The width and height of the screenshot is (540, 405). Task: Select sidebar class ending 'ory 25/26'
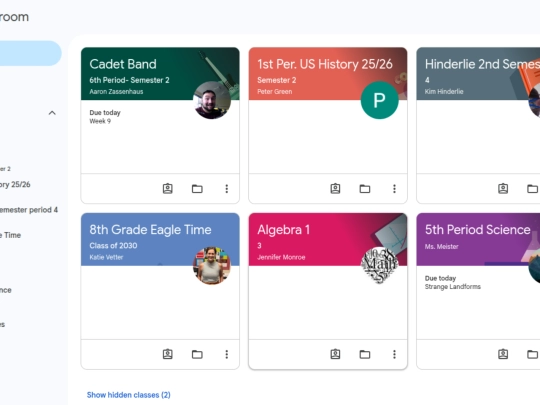[x=15, y=185]
